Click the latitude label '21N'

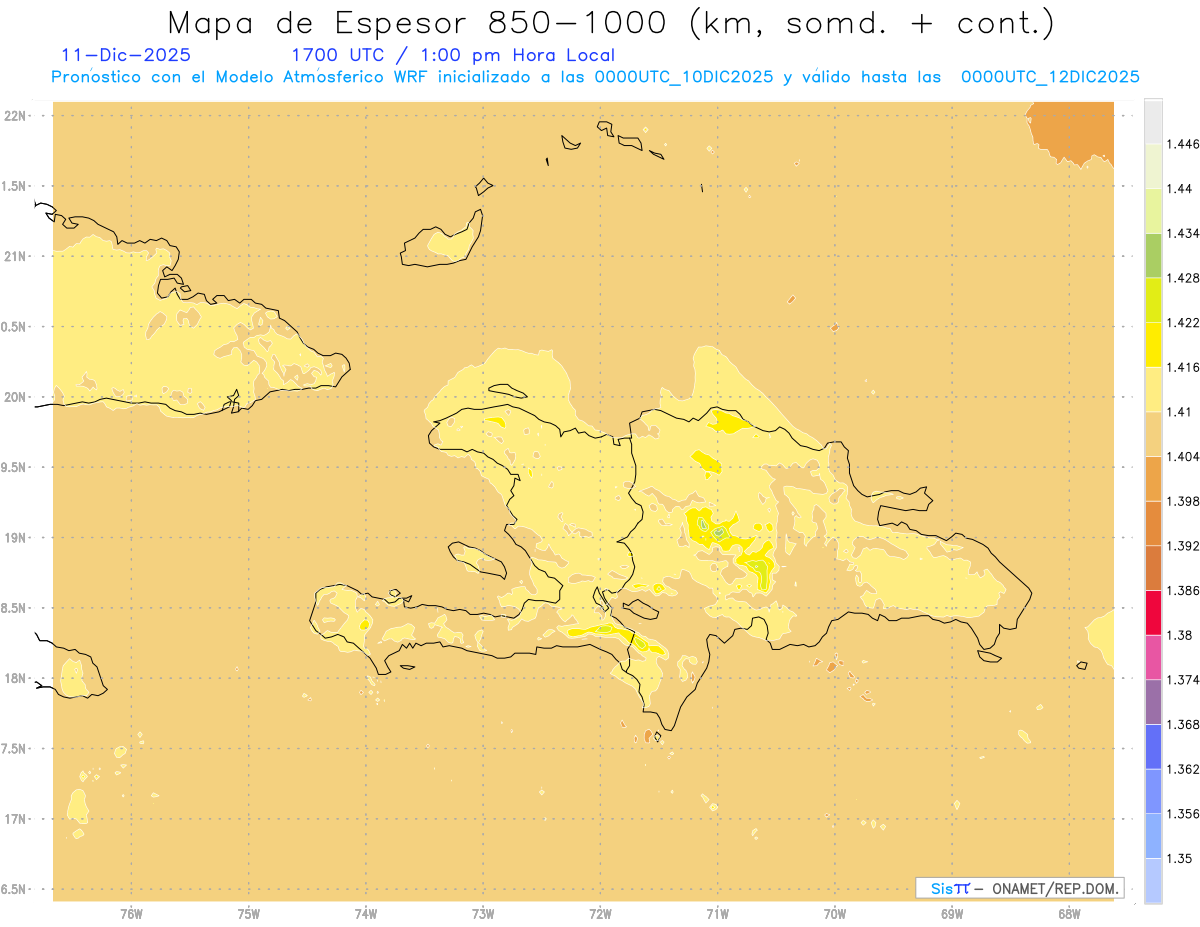(15, 256)
